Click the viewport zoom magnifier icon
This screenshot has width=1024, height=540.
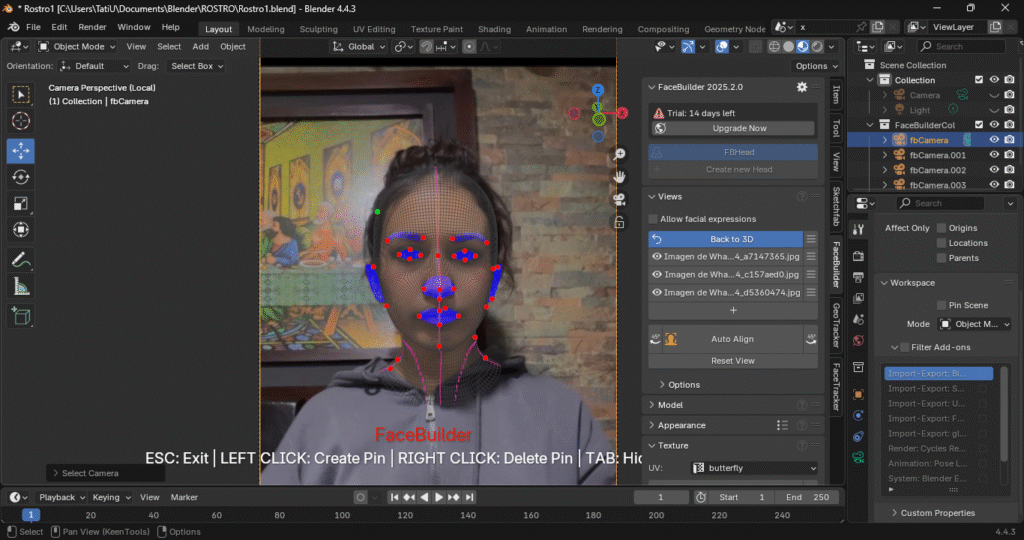tap(620, 154)
